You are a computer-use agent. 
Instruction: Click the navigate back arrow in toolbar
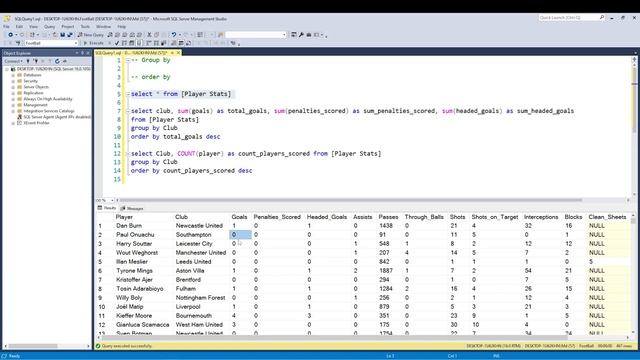point(10,35)
